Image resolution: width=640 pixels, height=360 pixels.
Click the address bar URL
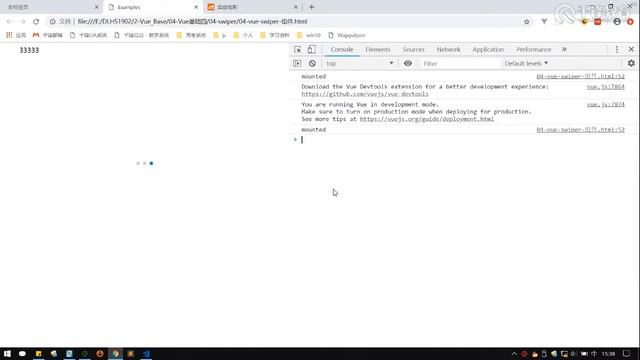click(x=192, y=21)
